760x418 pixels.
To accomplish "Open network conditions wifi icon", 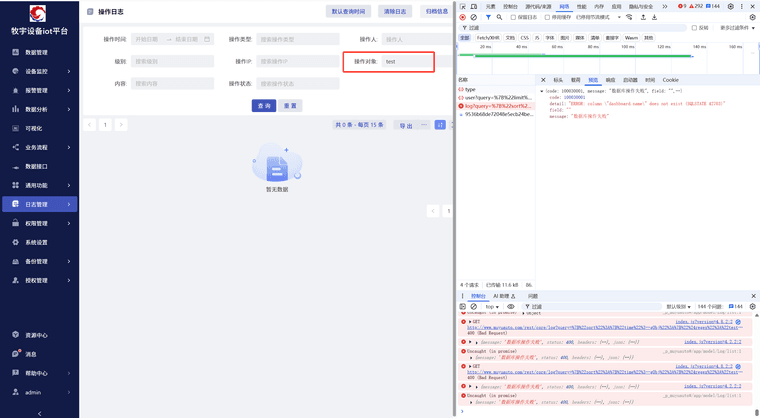I will (x=629, y=17).
